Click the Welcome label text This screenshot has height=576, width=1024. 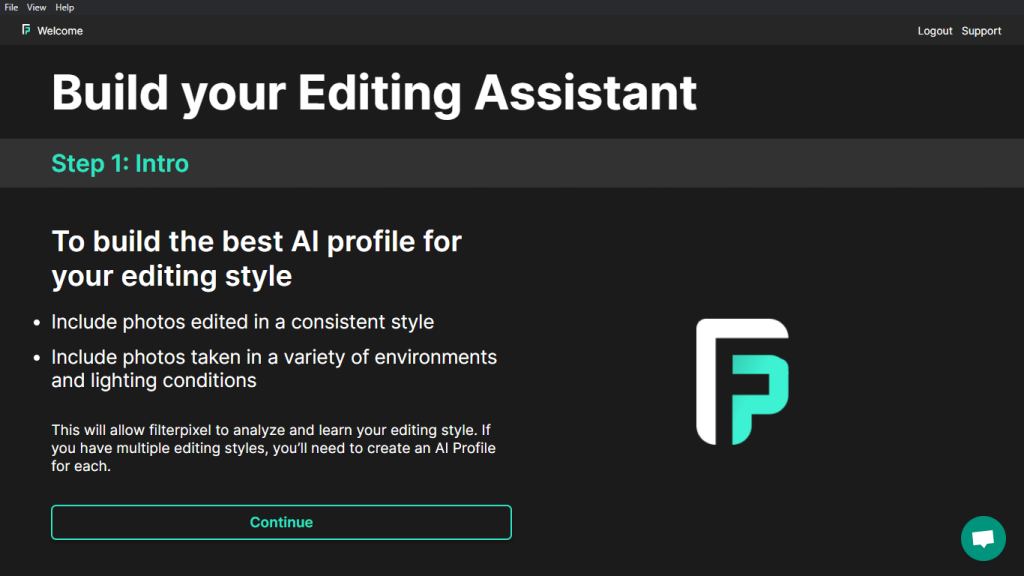click(61, 30)
